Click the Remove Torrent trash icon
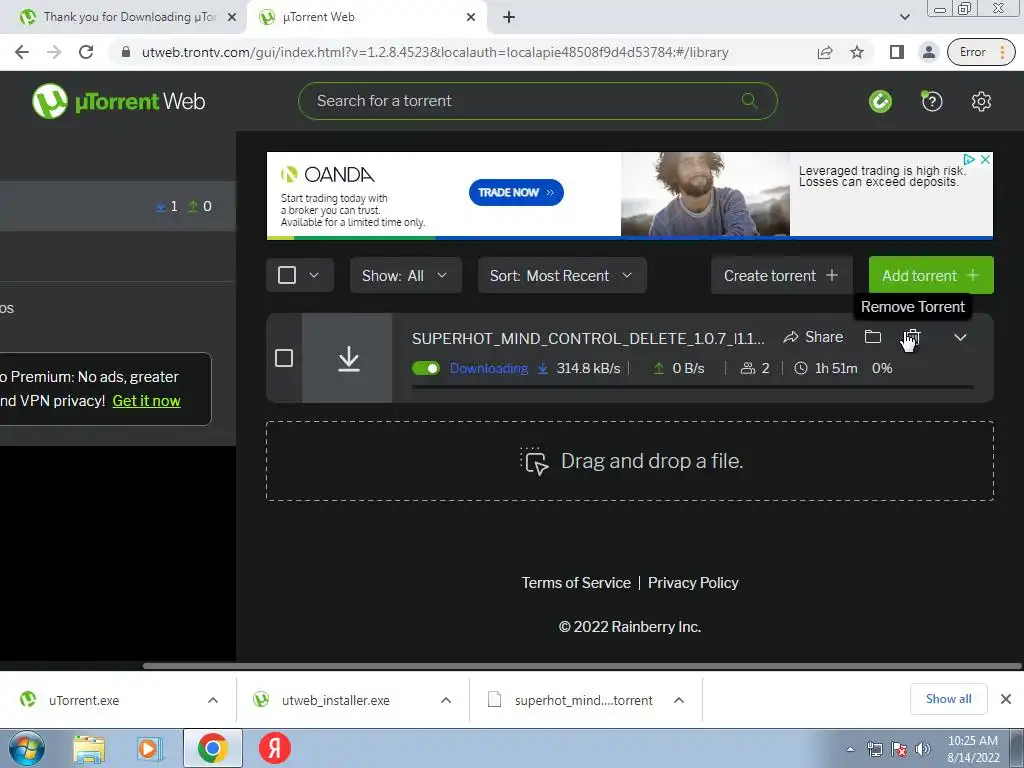Screen dimensions: 1024x768 (x=912, y=337)
